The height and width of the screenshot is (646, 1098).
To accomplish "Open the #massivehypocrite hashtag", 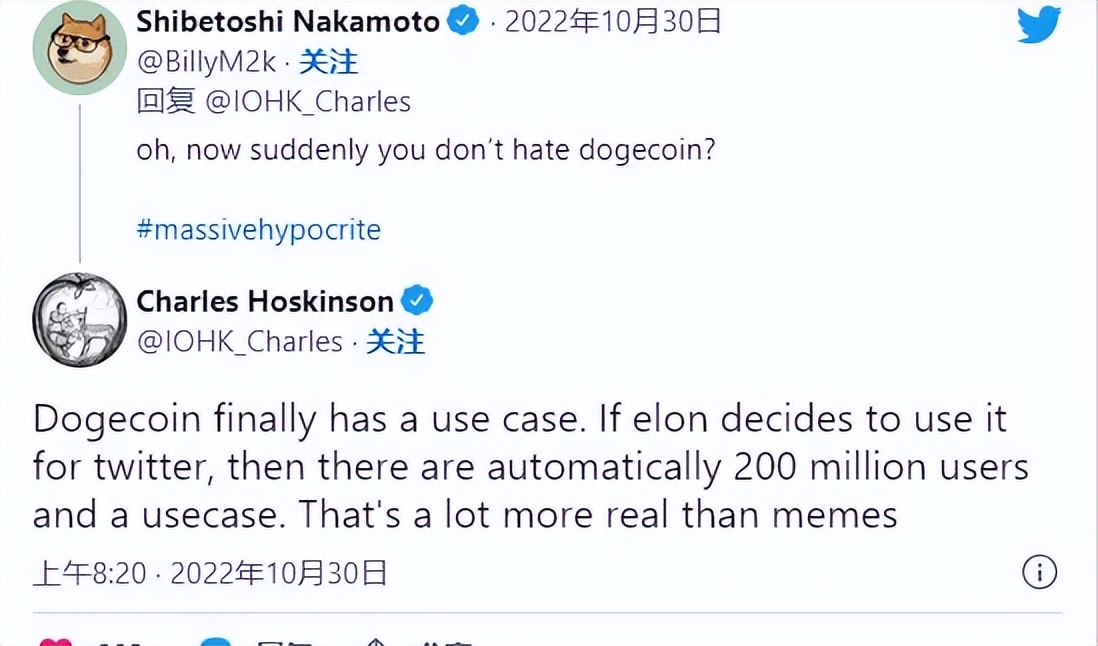I will 258,230.
